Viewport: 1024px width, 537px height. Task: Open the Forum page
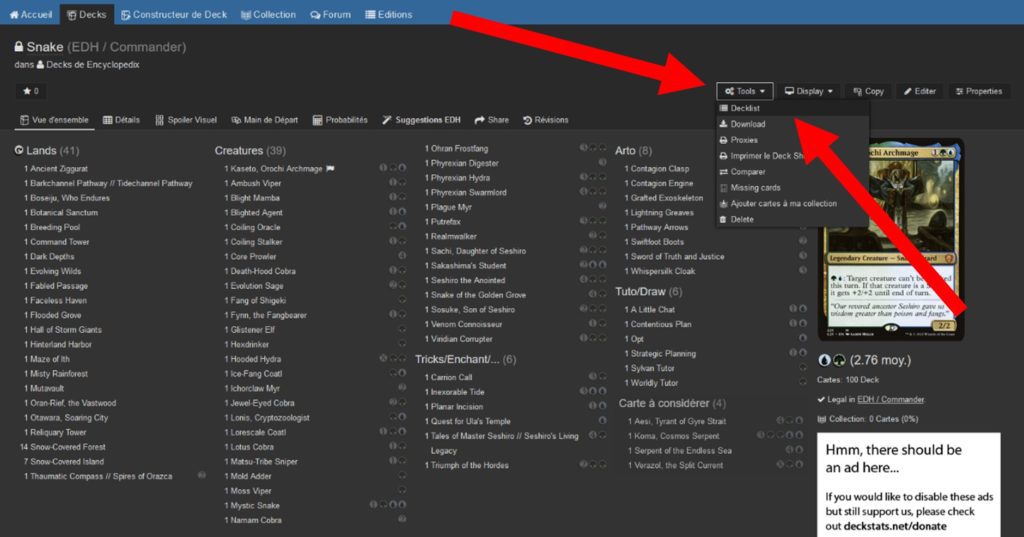click(330, 14)
